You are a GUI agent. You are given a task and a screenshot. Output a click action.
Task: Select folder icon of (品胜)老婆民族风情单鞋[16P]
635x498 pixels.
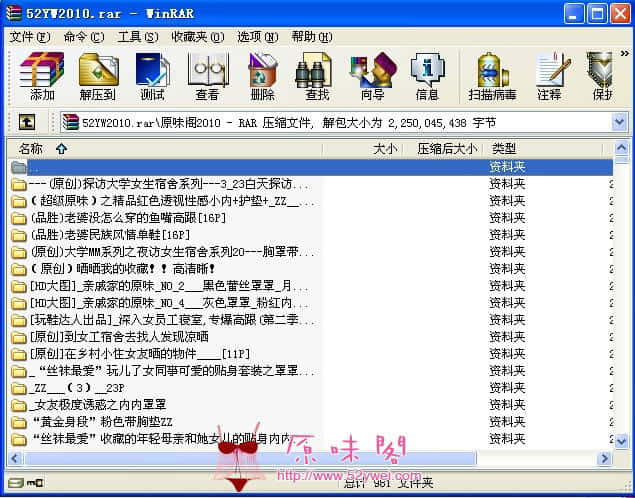19,235
